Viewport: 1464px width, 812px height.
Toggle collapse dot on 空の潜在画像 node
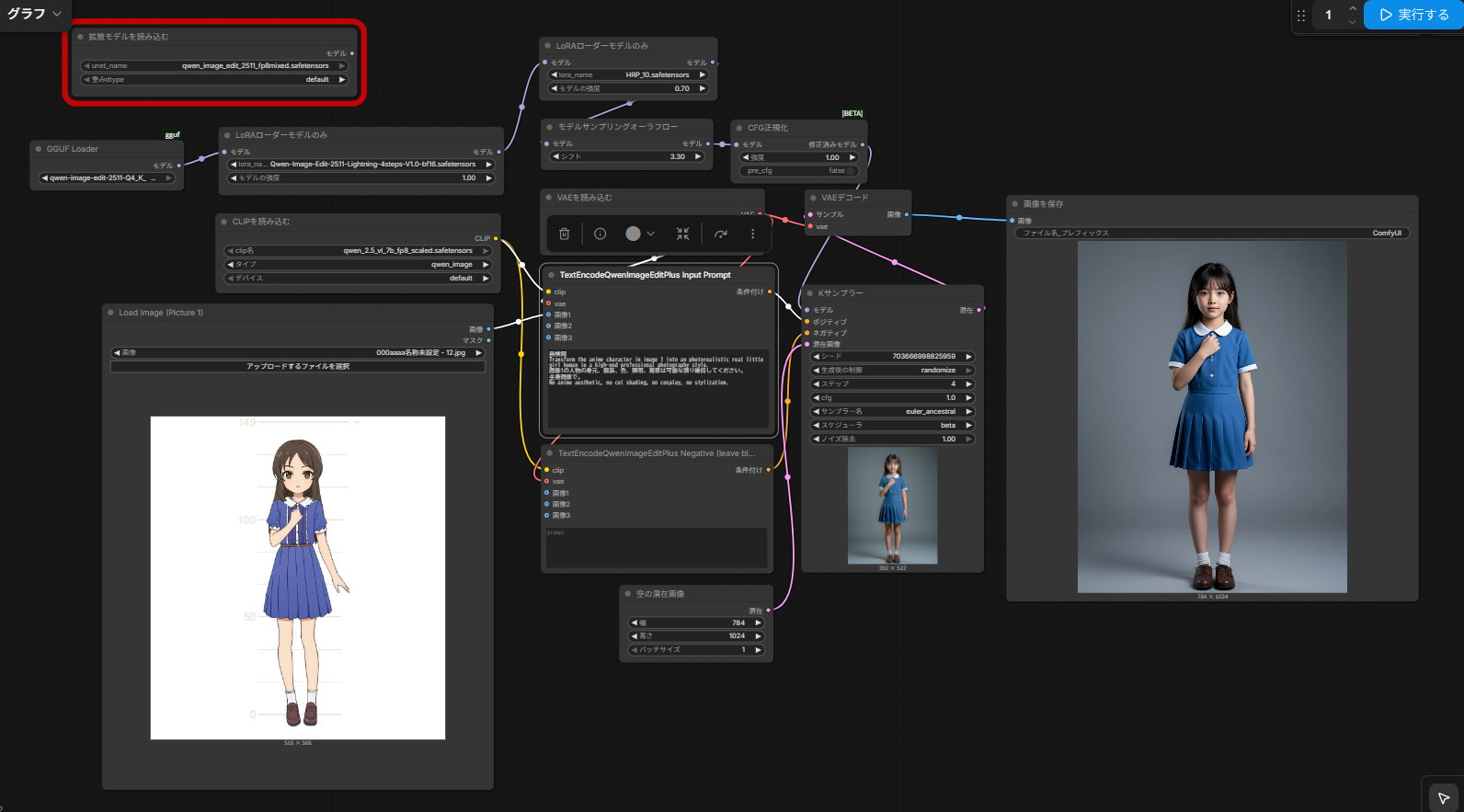(x=628, y=594)
